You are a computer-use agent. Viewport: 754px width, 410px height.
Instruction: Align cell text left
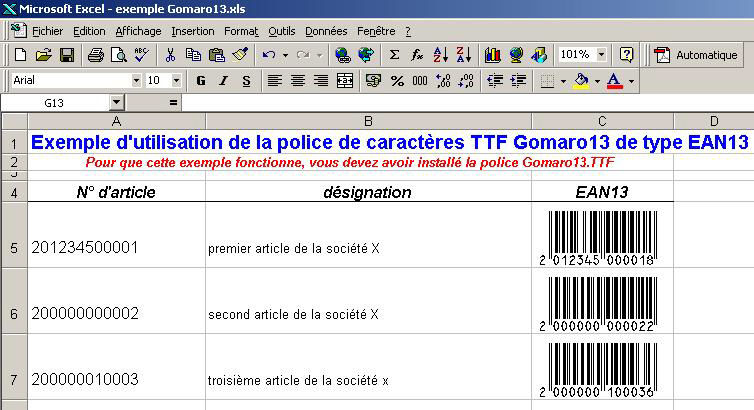click(275, 80)
